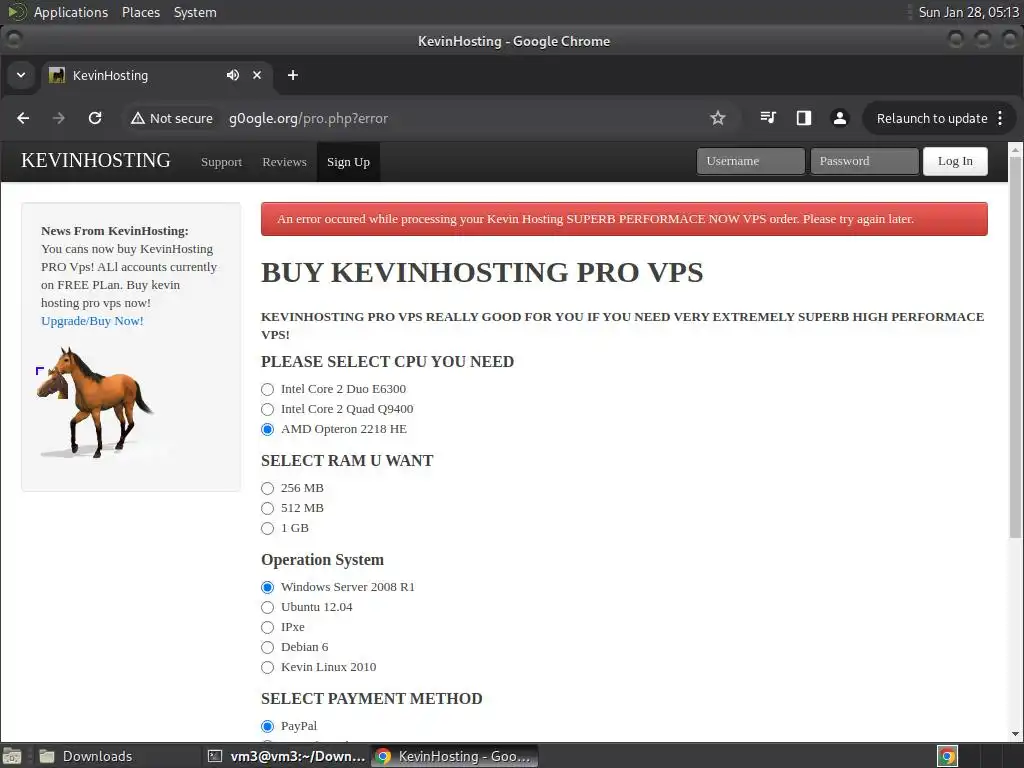Click the Upgrade/Buy Now! link
The image size is (1024, 768).
92,321
